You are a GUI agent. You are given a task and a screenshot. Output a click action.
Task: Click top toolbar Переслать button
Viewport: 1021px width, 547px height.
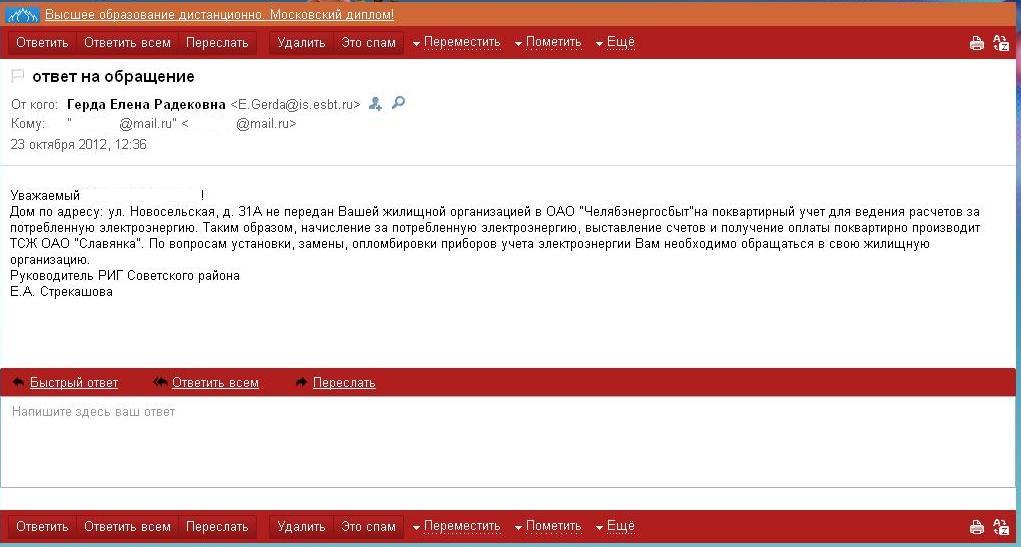pos(217,43)
